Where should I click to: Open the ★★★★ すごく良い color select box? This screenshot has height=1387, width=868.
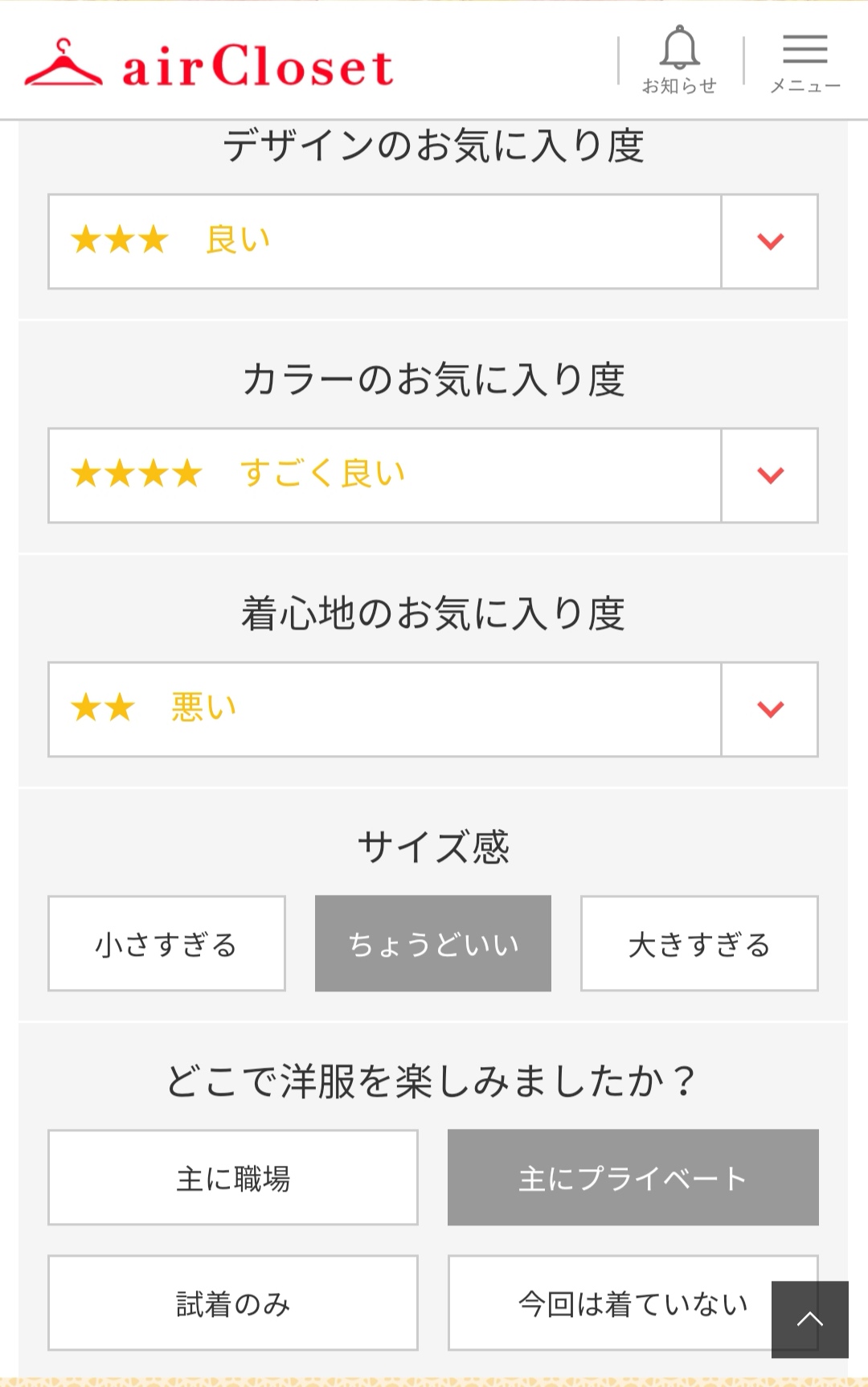[x=384, y=475]
